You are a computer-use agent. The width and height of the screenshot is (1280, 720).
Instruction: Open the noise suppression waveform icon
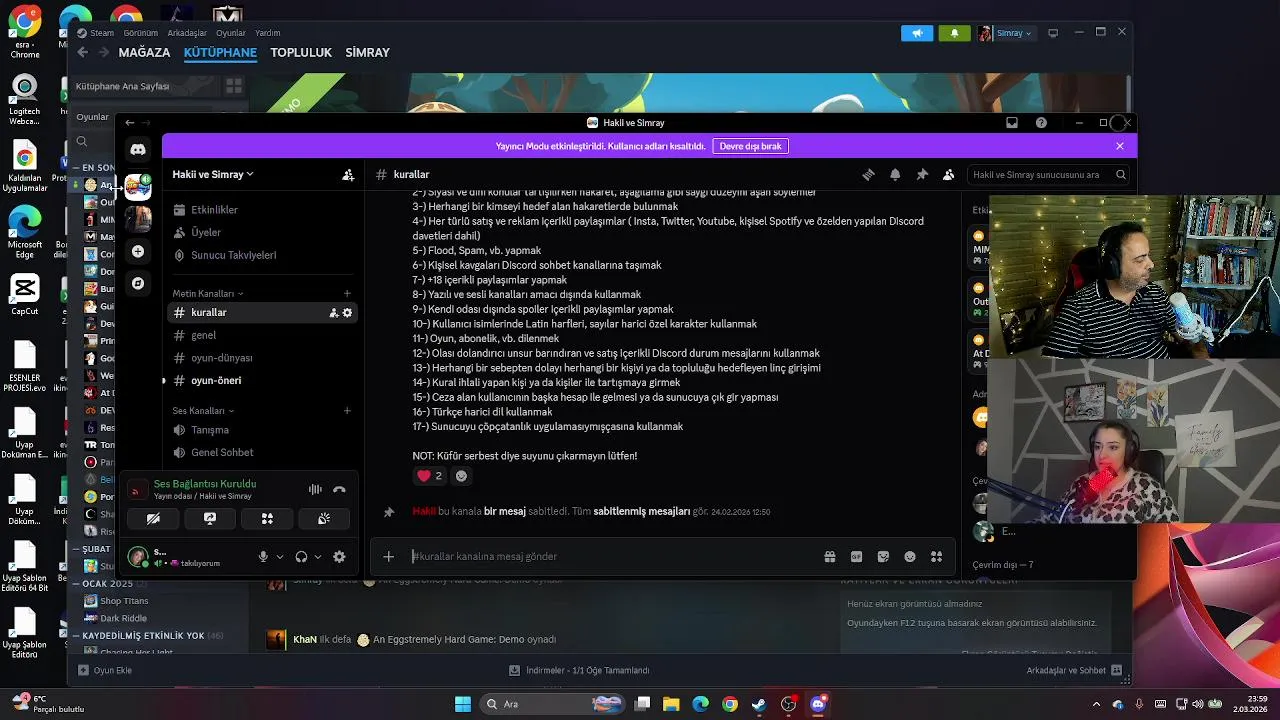[315, 489]
